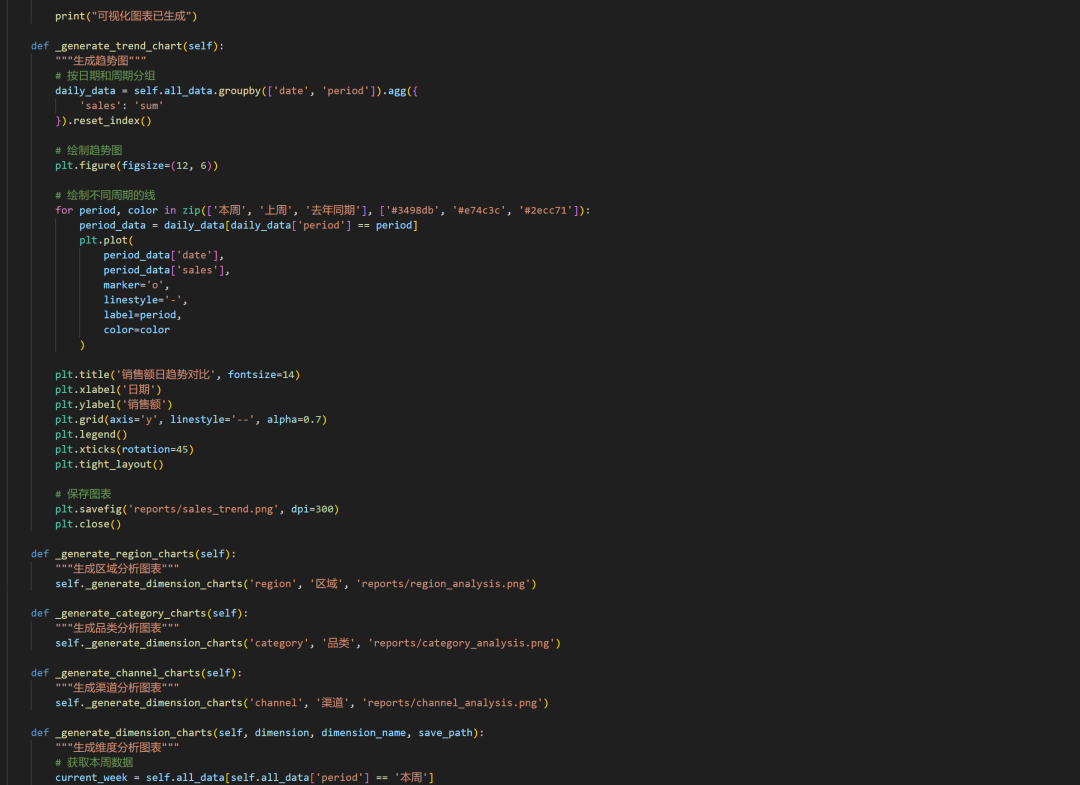The height and width of the screenshot is (785, 1080).
Task: Click the print statement at the top
Action: click(125, 16)
